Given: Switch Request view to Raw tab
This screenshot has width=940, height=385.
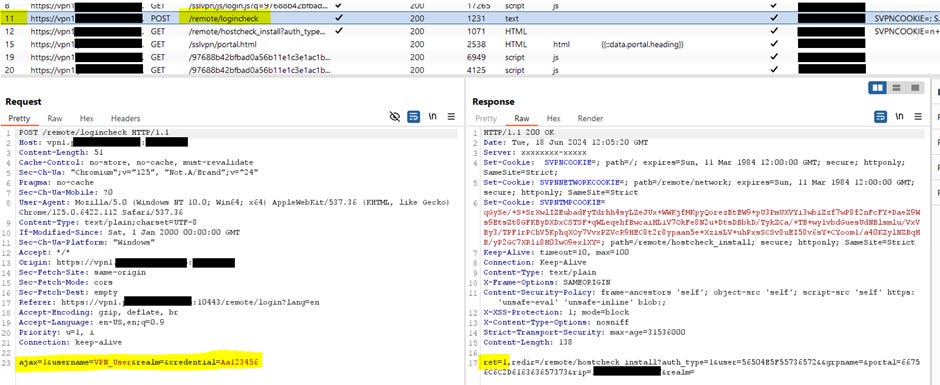Looking at the screenshot, I should coord(55,119).
